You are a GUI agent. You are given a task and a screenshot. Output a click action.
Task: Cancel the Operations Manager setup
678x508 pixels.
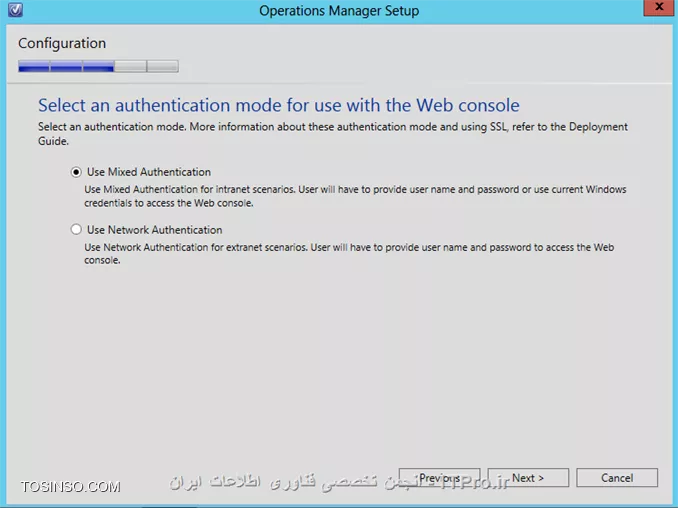click(617, 478)
